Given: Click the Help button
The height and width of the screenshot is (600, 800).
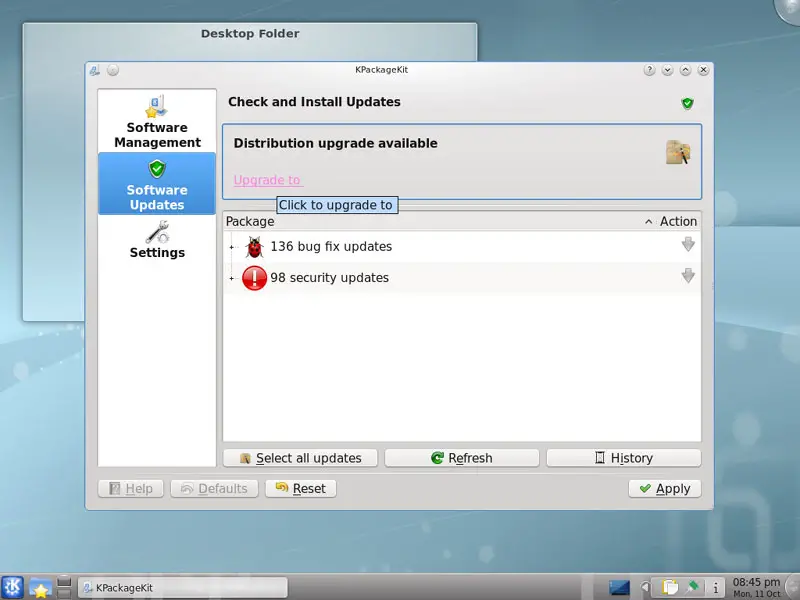Looking at the screenshot, I should pyautogui.click(x=131, y=488).
